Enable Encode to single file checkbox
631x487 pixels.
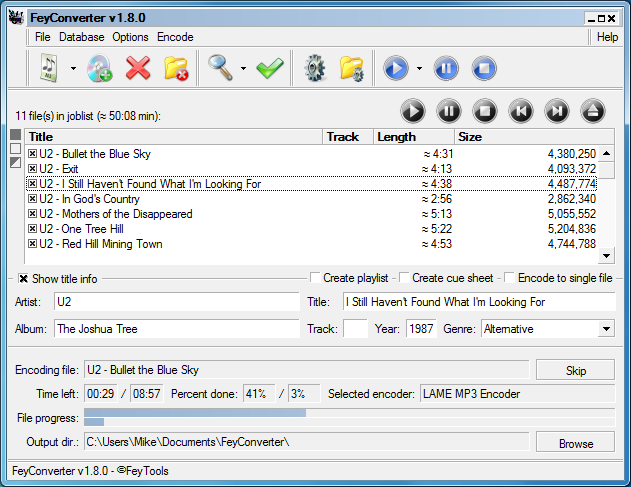point(509,278)
